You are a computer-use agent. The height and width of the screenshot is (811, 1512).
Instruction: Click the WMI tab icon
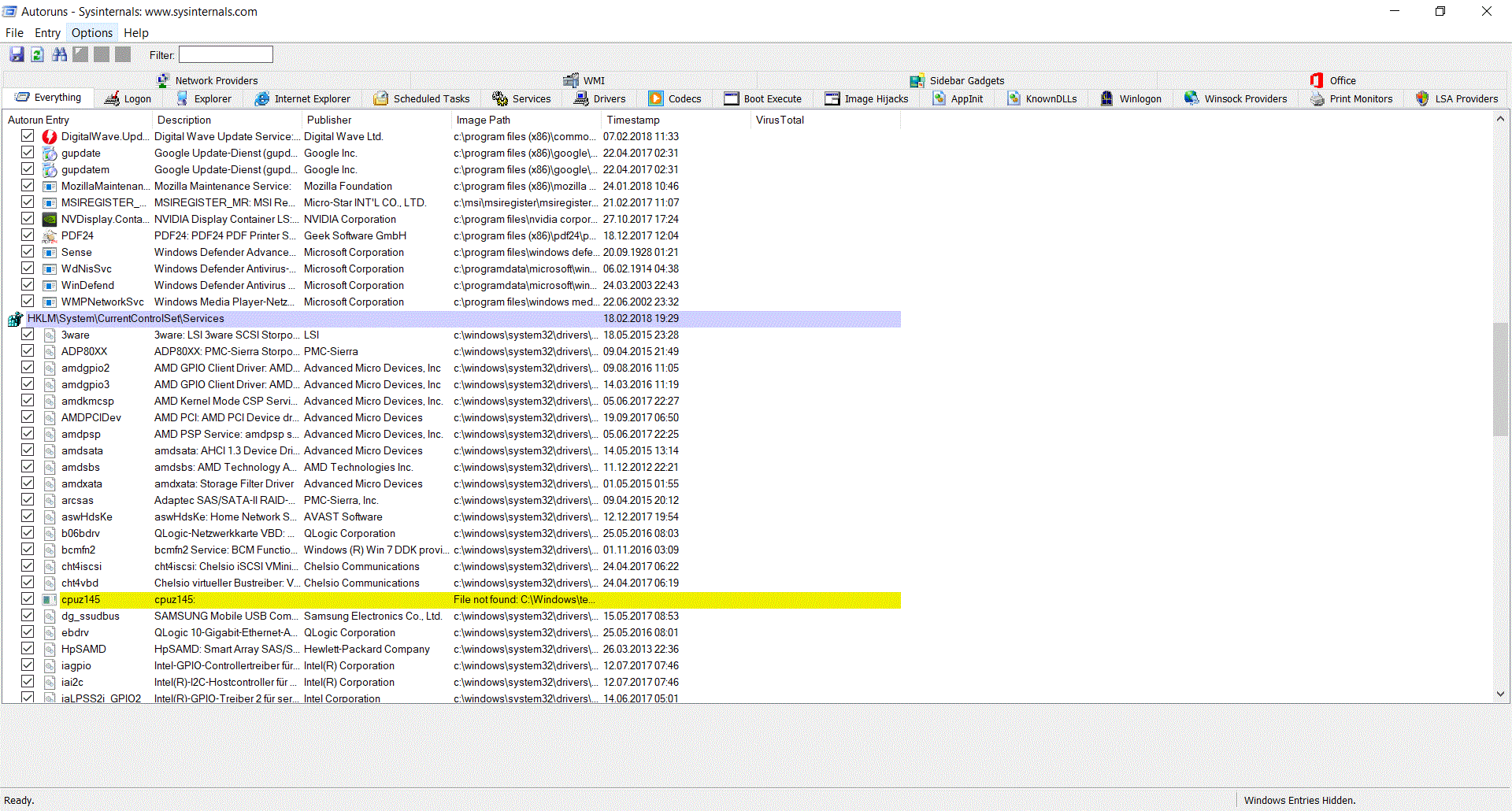(571, 80)
